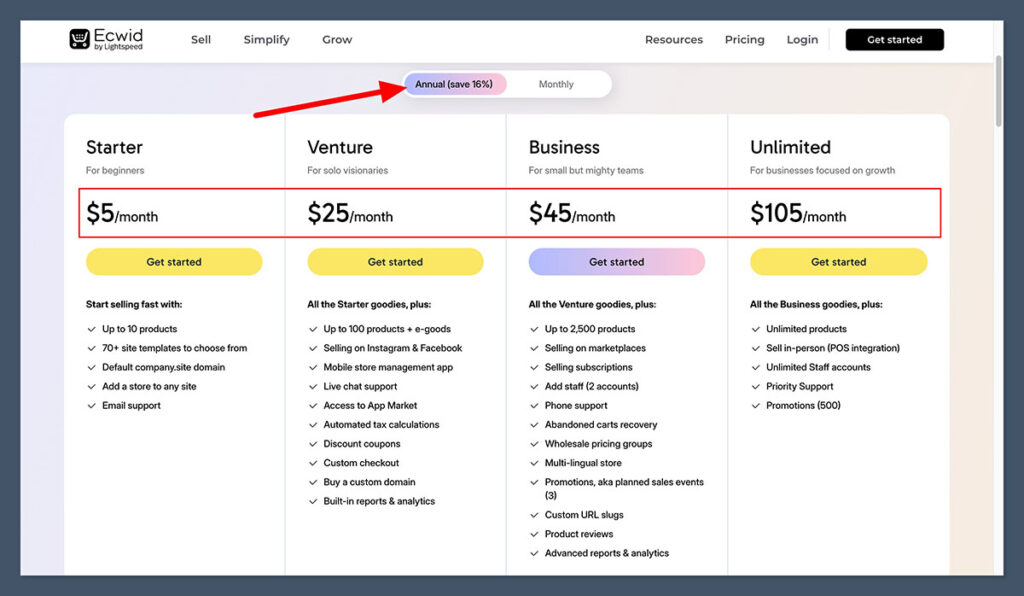
Task: Click checkmark next to Live chat support
Action: pos(313,387)
